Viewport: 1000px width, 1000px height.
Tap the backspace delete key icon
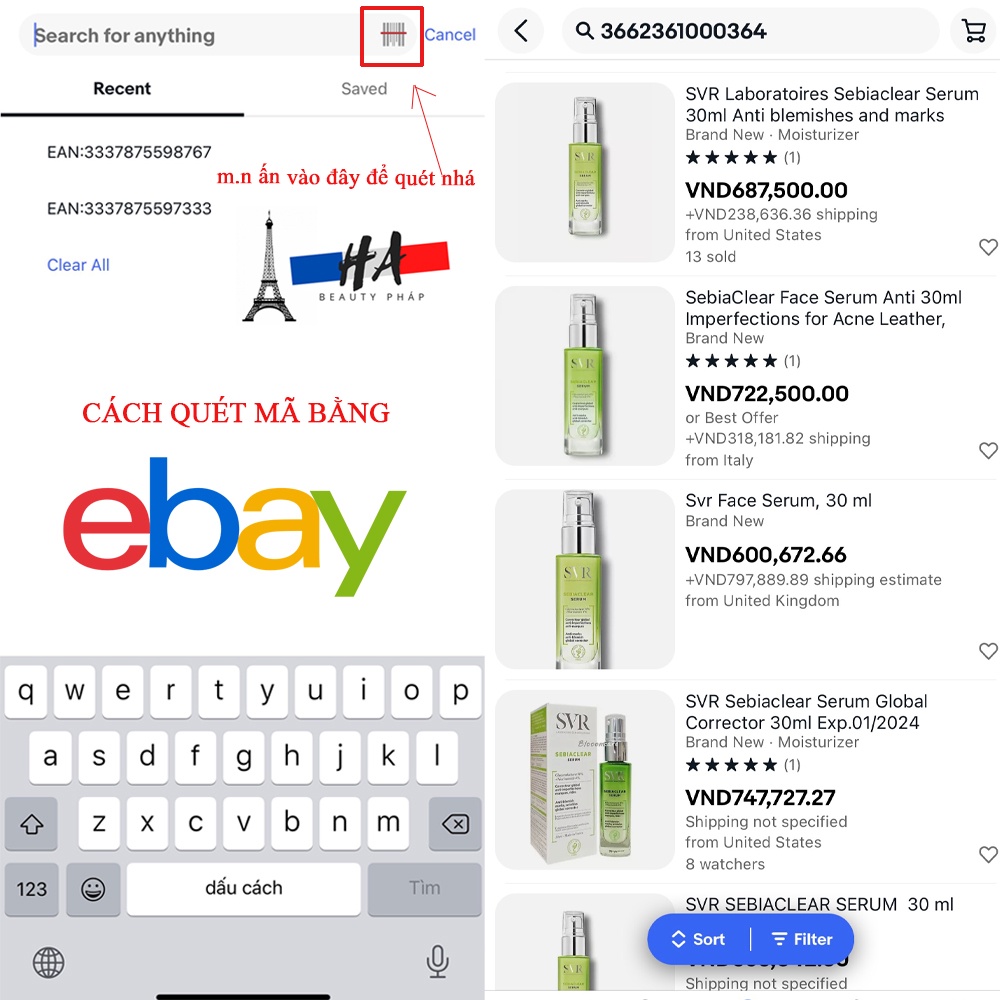455,823
